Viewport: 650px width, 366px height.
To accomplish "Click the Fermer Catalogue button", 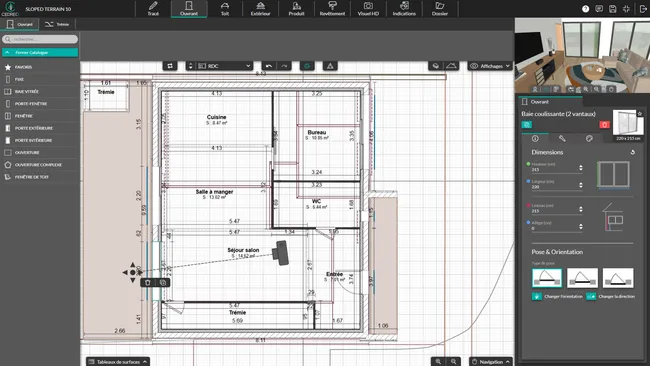I will [40, 53].
